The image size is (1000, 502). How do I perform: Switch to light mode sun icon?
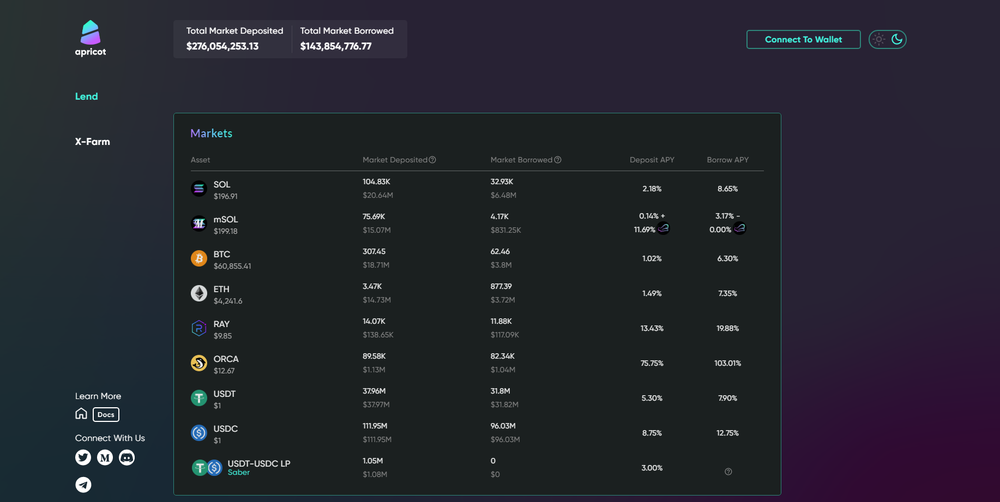pyautogui.click(x=879, y=40)
